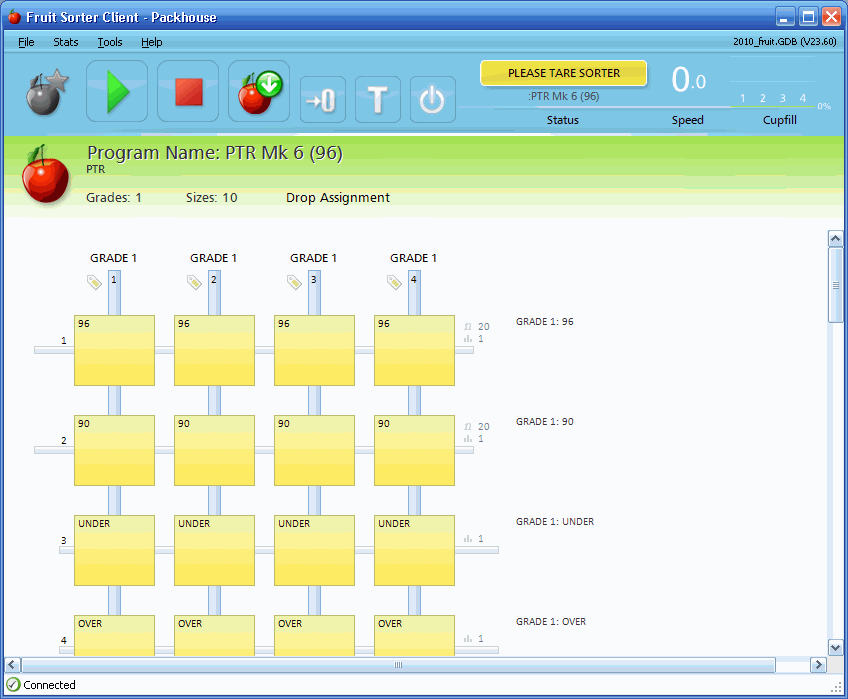Click the bar chart icon in row UNDER
The image size is (848, 699).
(468, 538)
